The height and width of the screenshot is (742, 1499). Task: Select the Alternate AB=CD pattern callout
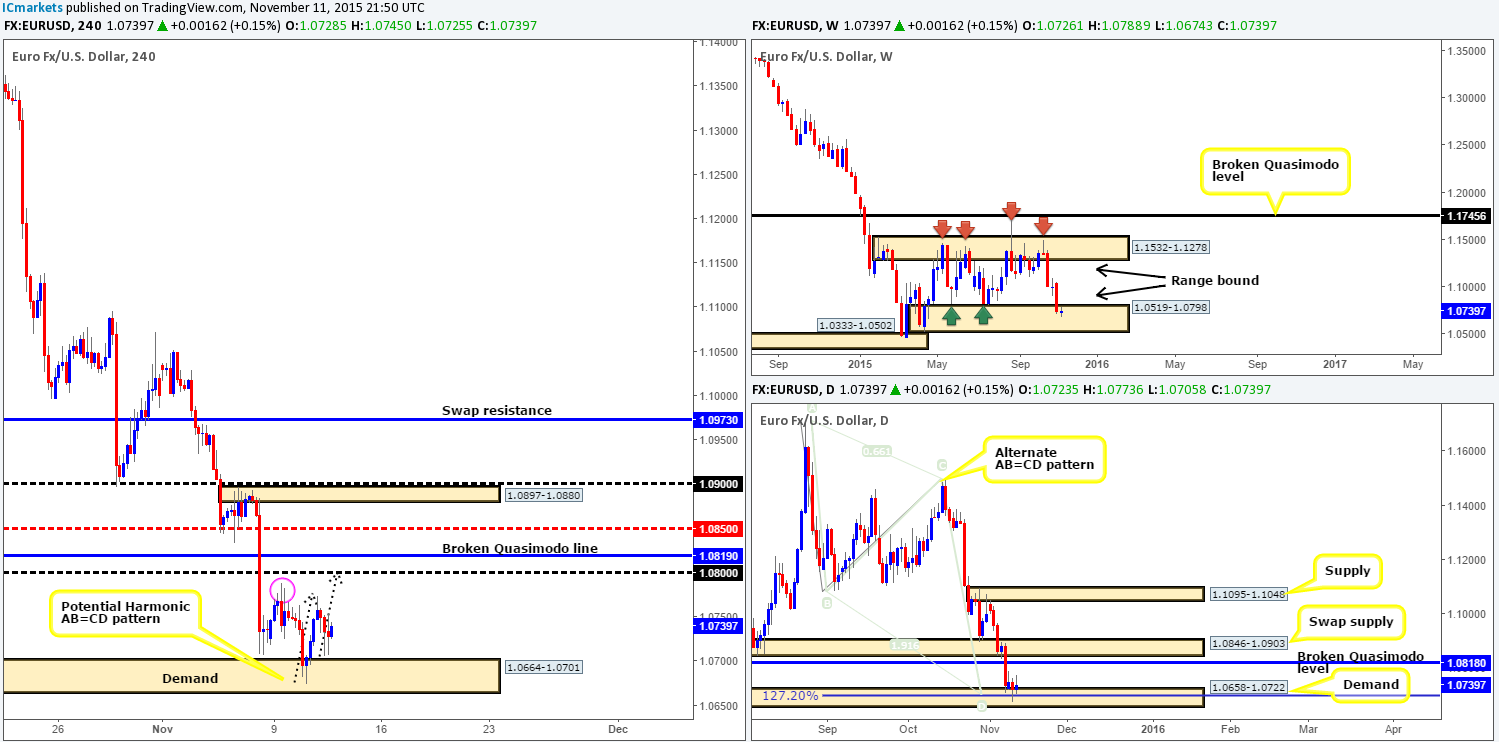coord(1045,458)
